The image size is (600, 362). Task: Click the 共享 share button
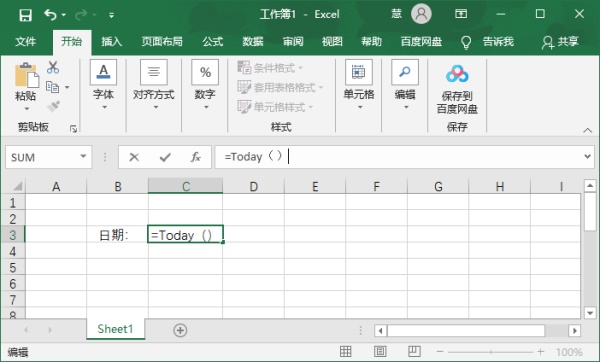click(x=560, y=42)
